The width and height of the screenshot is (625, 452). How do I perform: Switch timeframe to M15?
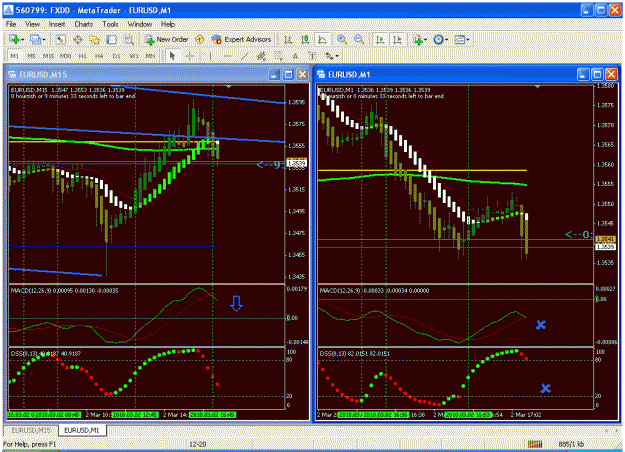click(x=48, y=56)
